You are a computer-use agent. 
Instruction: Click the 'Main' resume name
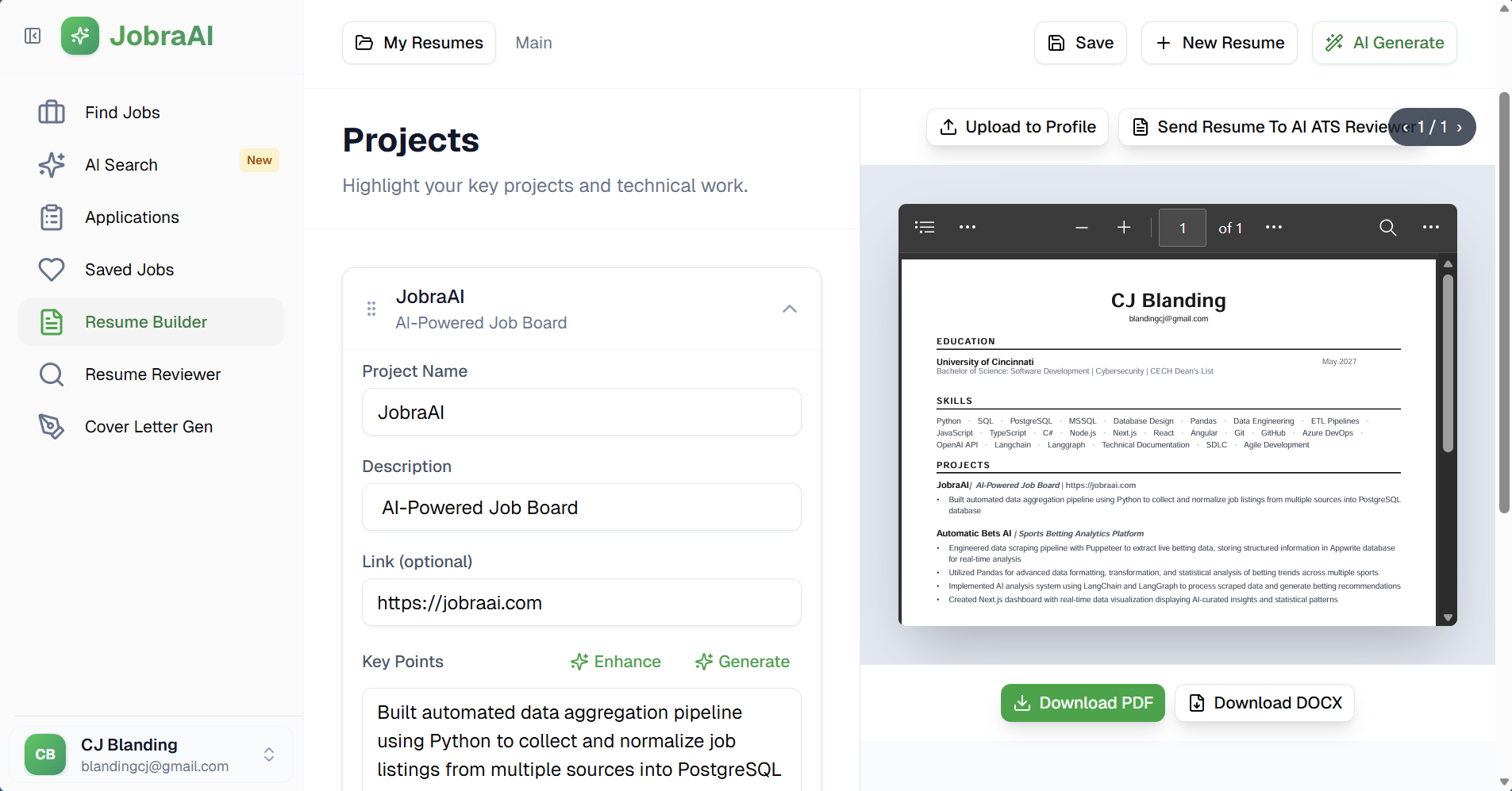click(533, 43)
